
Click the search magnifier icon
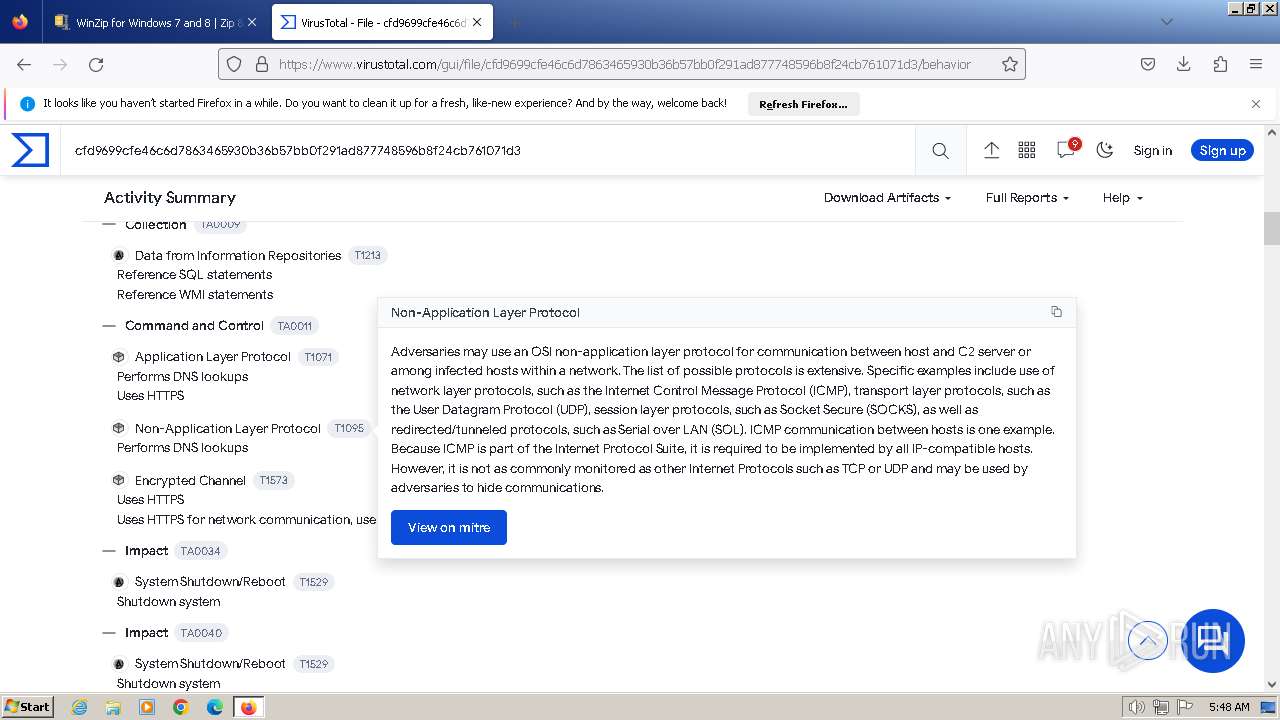940,150
